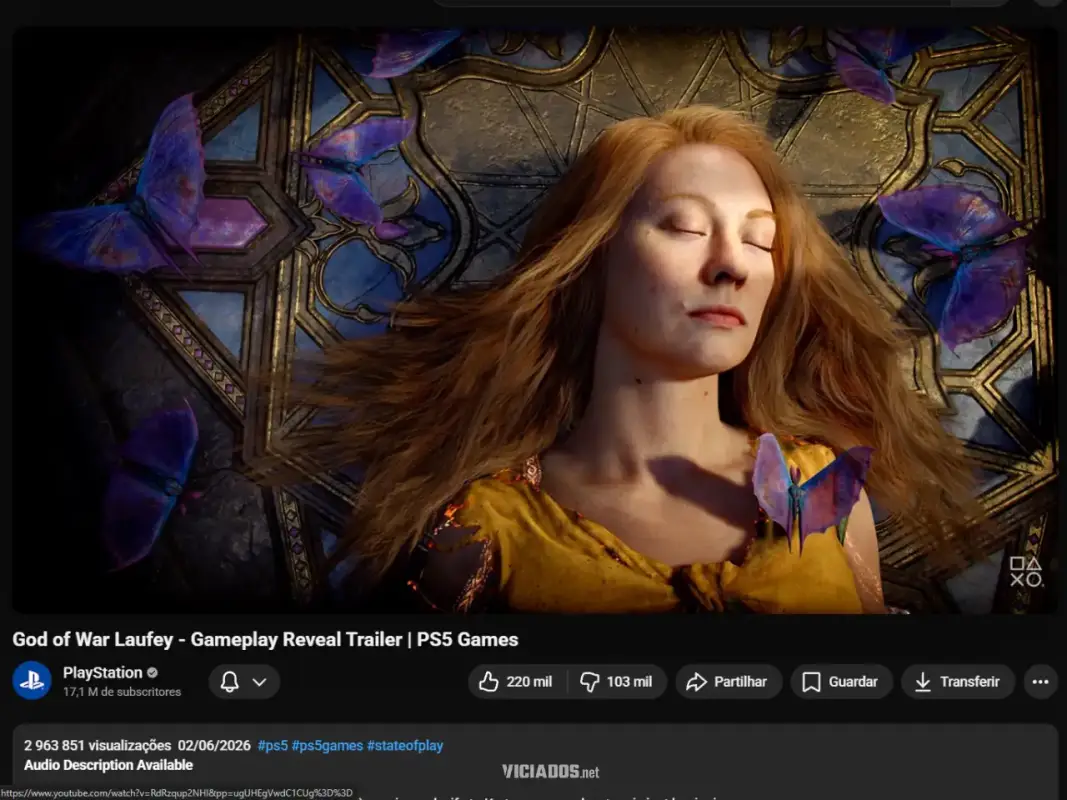Expand the notification options chevron
1067x800 pixels.
click(x=259, y=682)
